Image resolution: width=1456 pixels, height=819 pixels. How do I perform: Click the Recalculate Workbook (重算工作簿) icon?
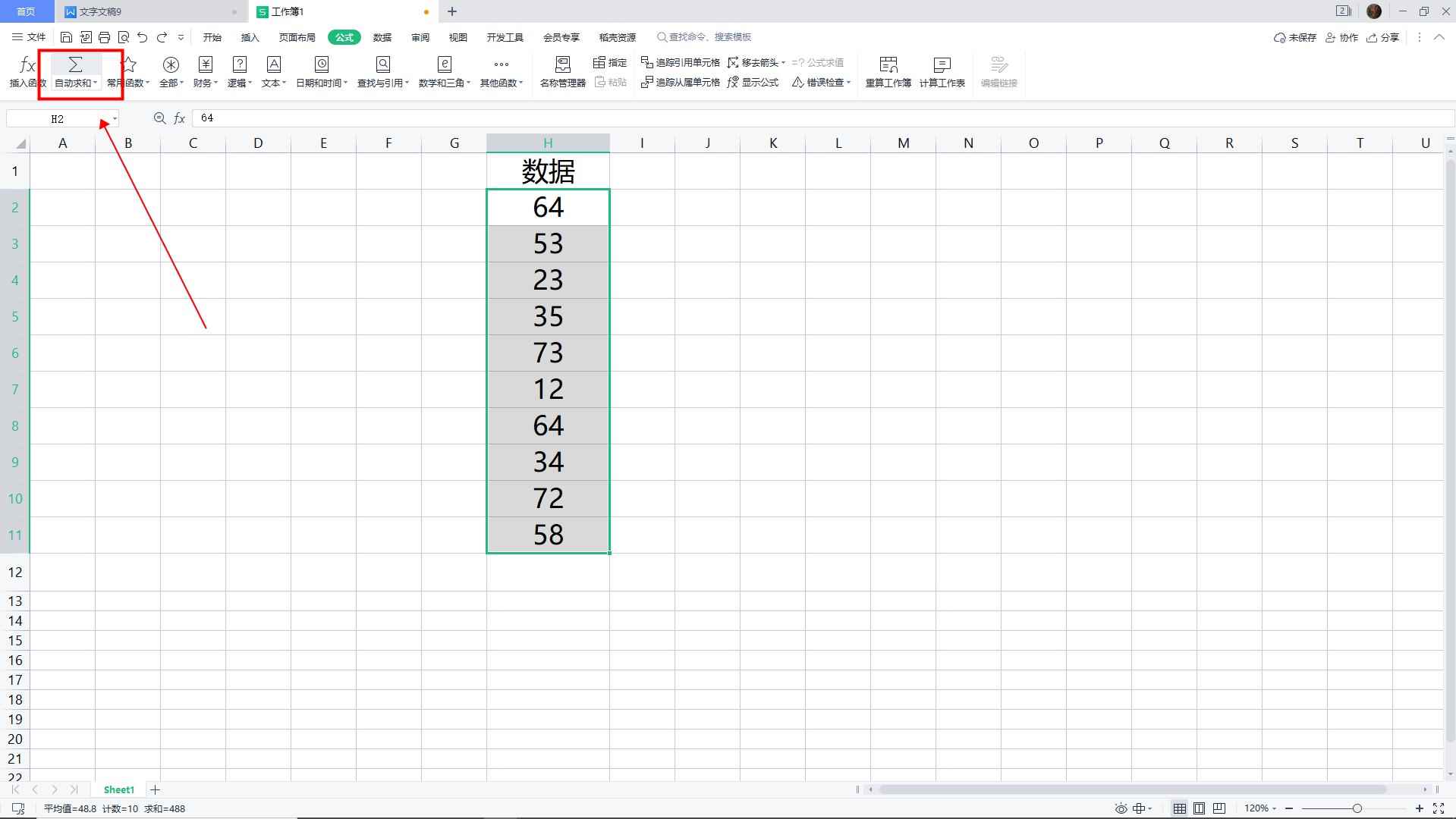pyautogui.click(x=888, y=71)
